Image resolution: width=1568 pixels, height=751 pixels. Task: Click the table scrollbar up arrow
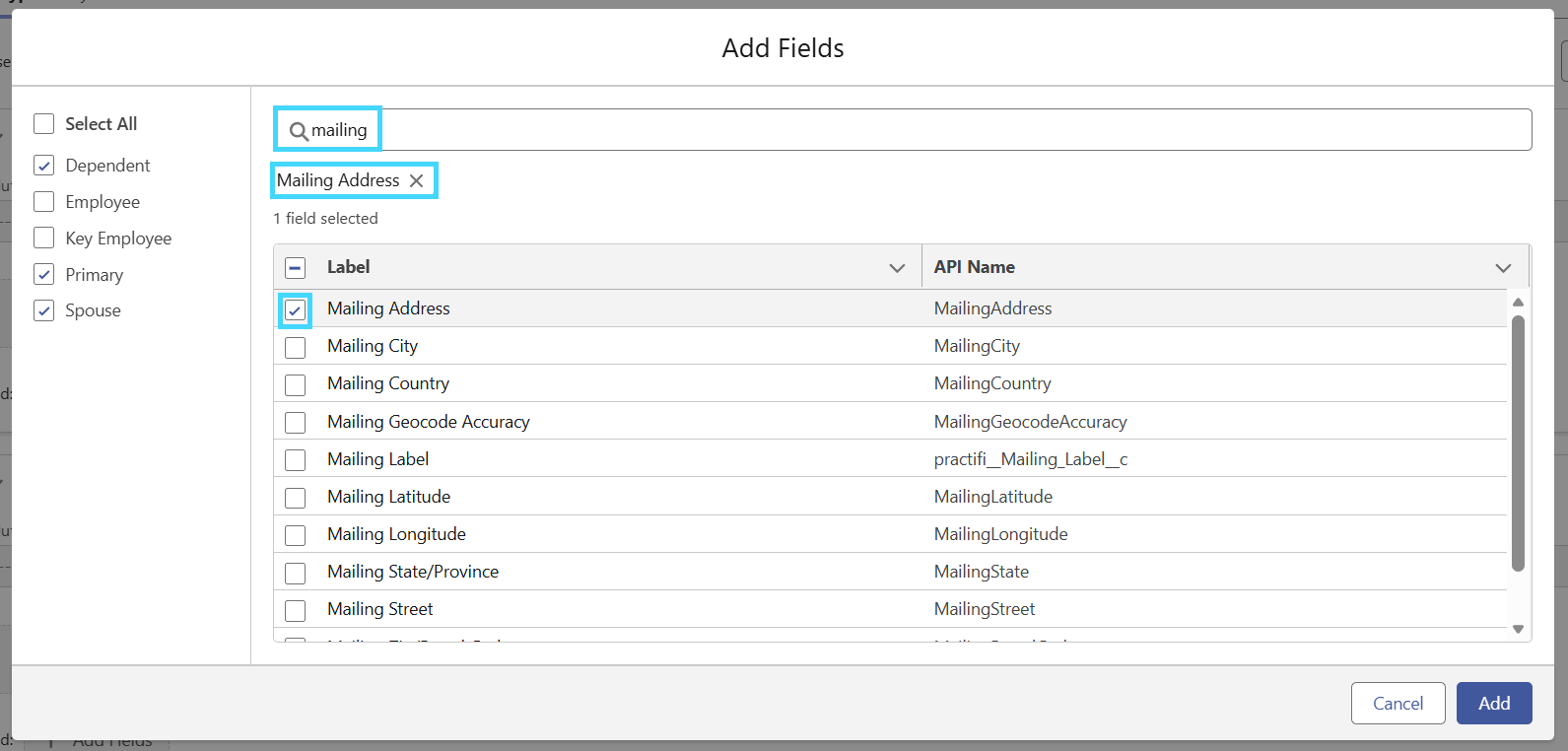tap(1518, 302)
